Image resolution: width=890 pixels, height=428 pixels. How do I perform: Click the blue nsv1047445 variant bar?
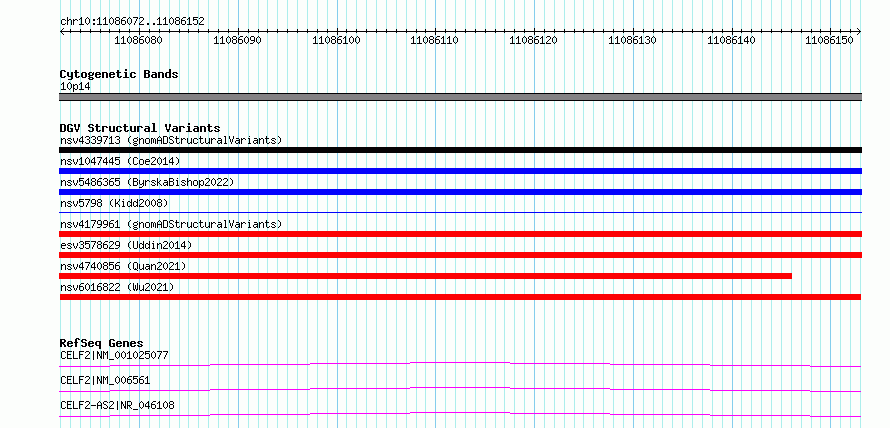pos(460,171)
